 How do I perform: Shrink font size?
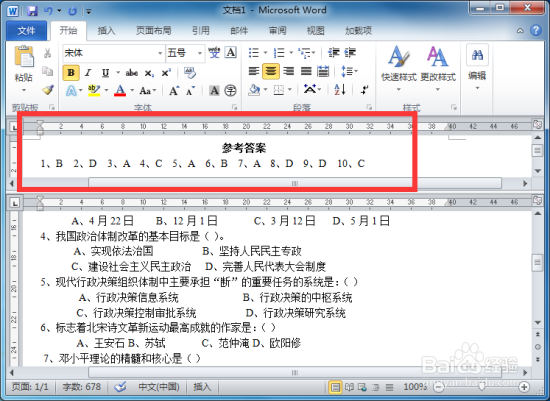click(x=190, y=91)
